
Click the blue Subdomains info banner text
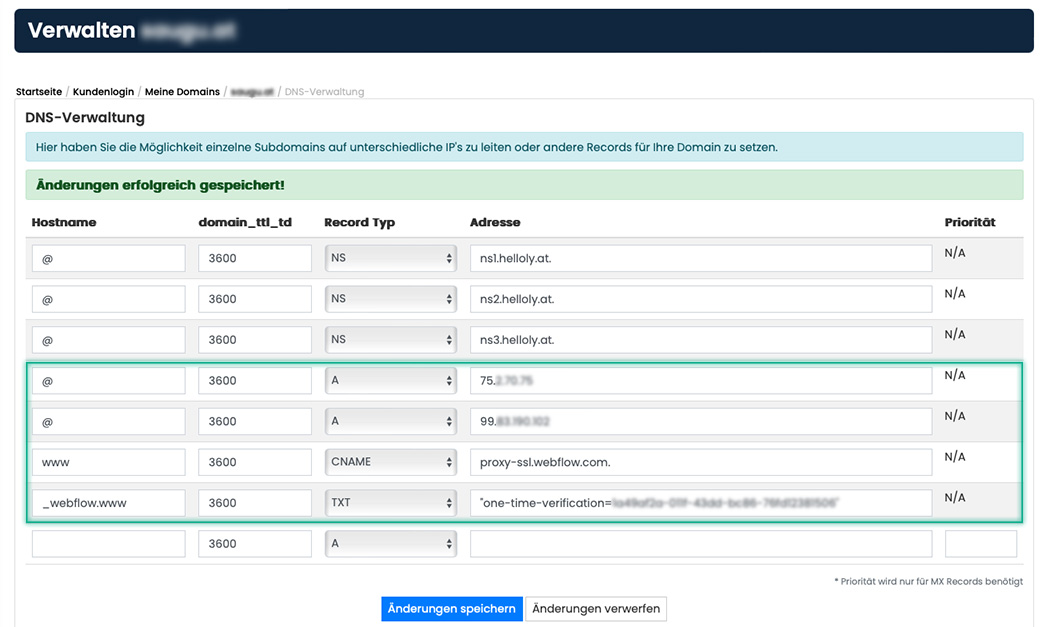407,147
